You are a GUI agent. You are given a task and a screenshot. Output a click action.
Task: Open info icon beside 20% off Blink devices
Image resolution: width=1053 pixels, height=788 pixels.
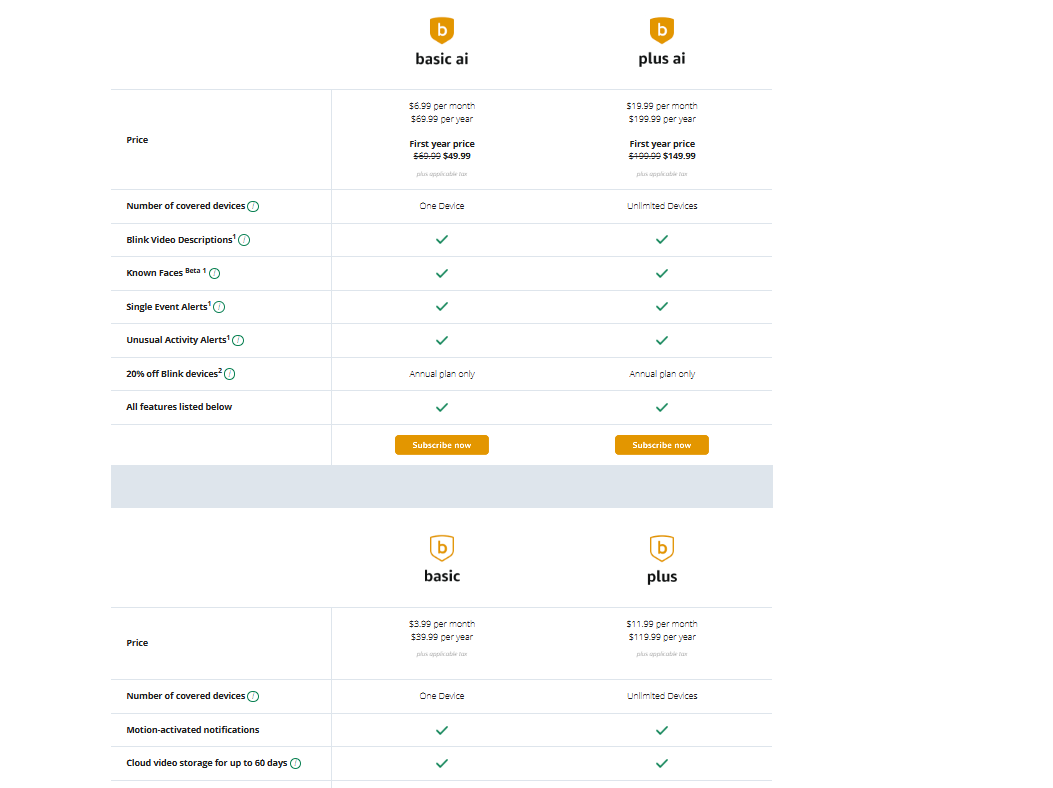[230, 374]
